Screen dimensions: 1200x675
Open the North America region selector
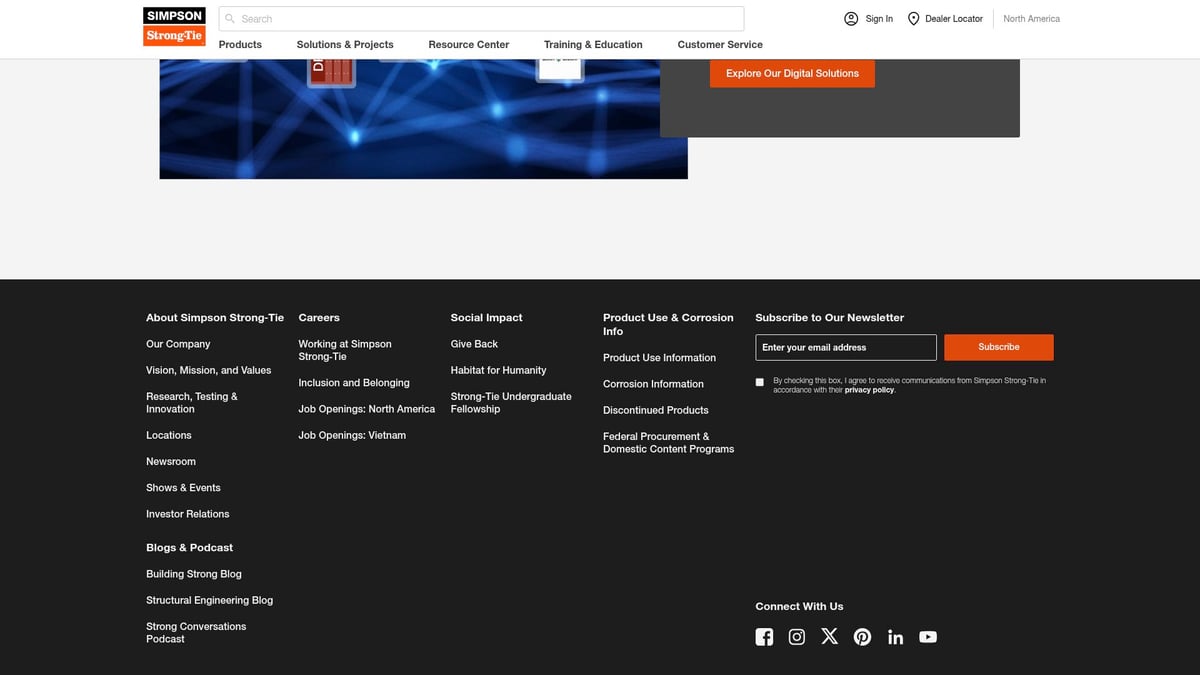(x=1031, y=19)
